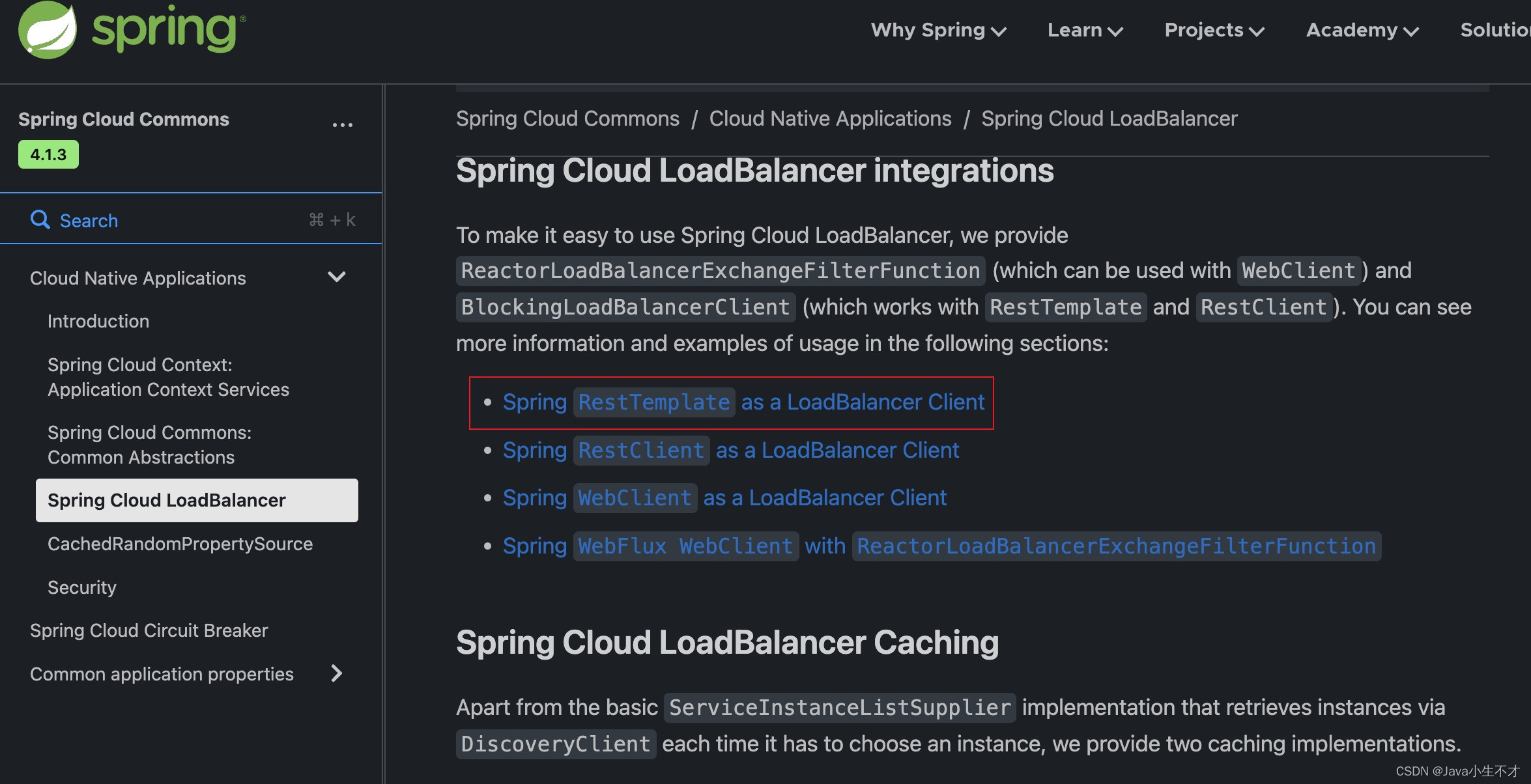Click Spring WebFlux WebClient with ReactorLoadBalancerExchangeFilterFunction link
This screenshot has height=784, width=1531.
click(x=939, y=545)
